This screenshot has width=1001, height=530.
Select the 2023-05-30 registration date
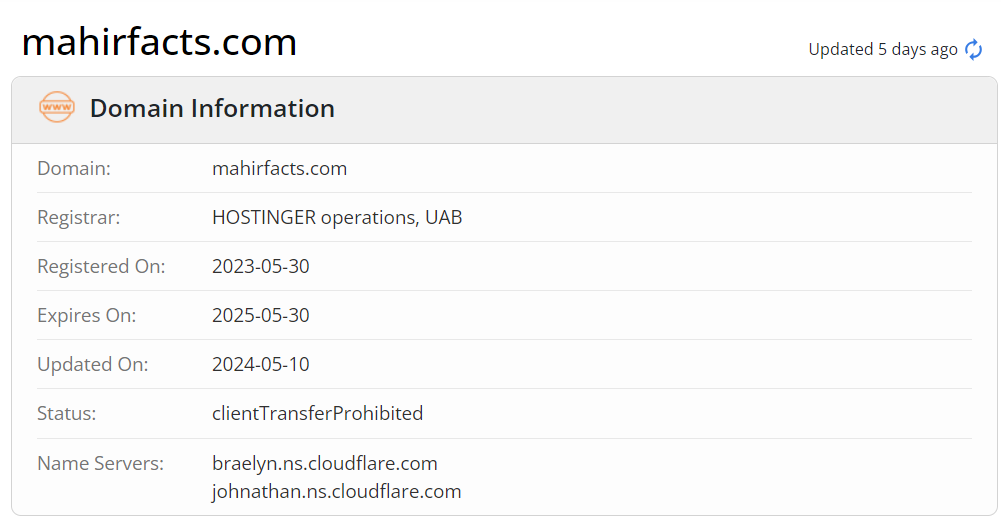point(261,266)
